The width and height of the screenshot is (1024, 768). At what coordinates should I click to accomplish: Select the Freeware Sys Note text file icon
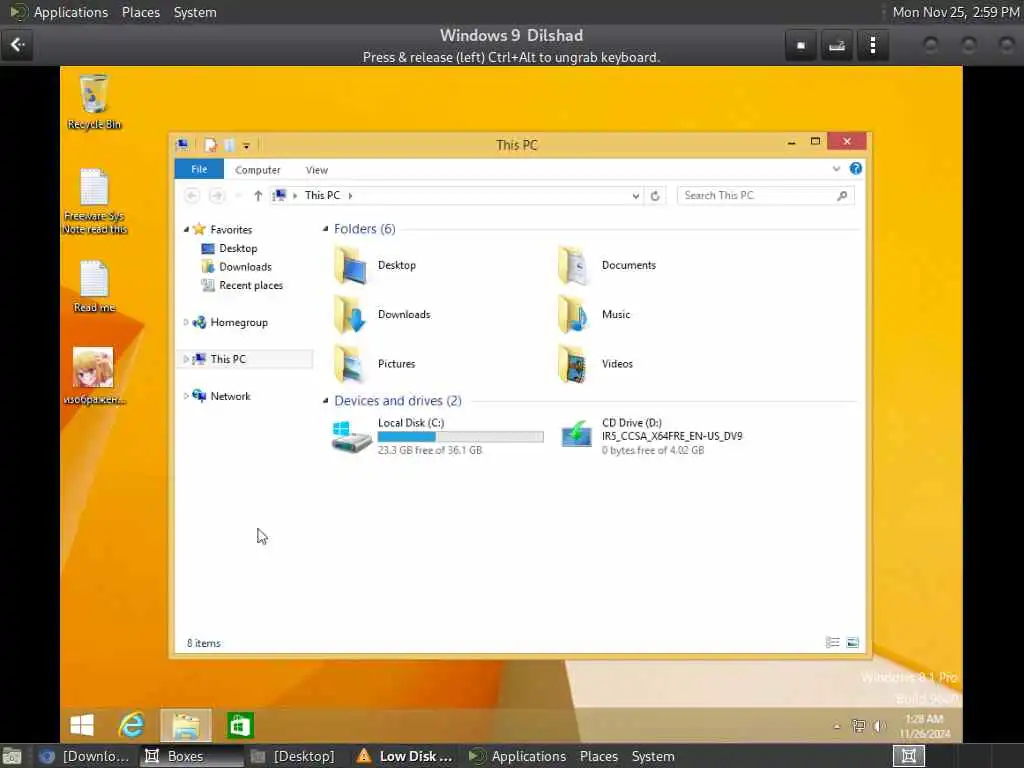click(x=94, y=201)
